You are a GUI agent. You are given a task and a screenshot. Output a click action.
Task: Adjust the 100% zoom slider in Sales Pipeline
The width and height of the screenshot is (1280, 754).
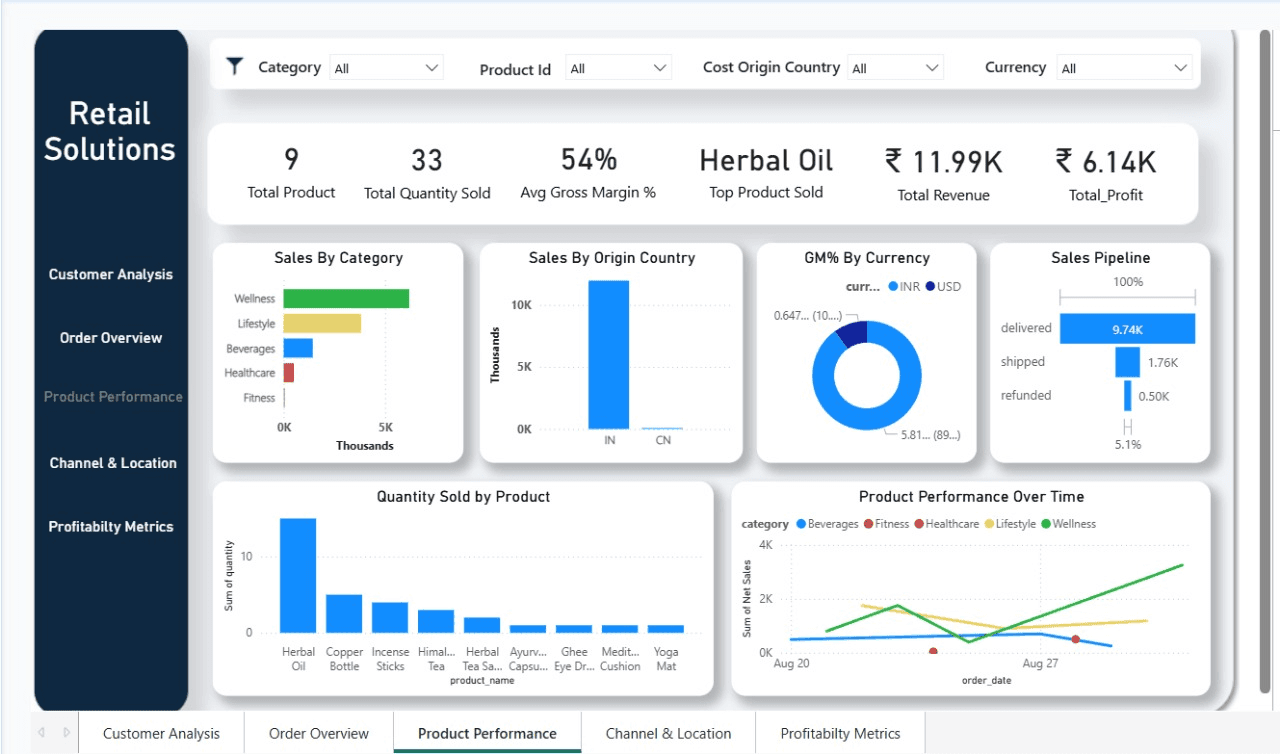[x=1128, y=296]
